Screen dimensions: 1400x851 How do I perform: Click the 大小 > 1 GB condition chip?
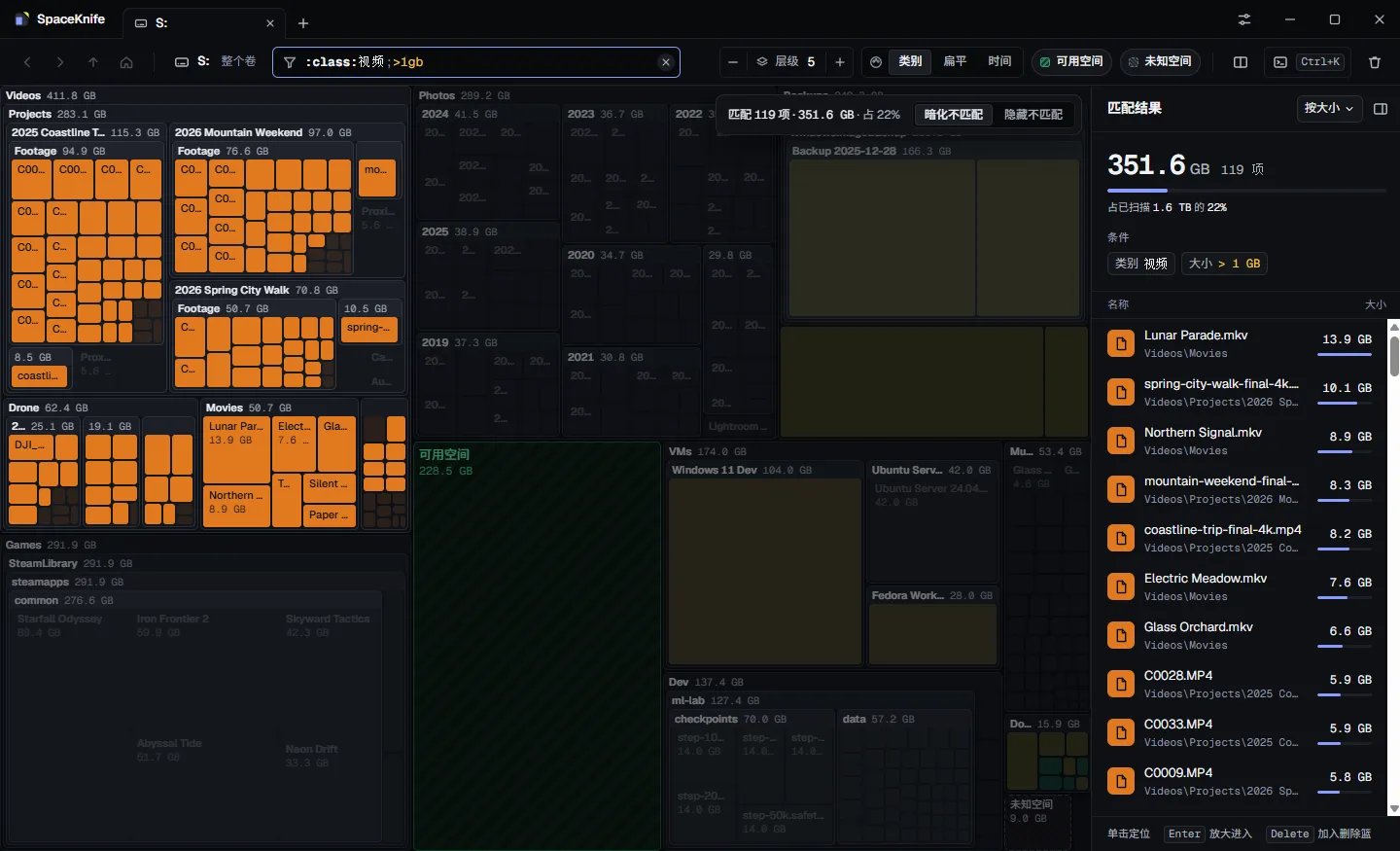coord(1224,264)
